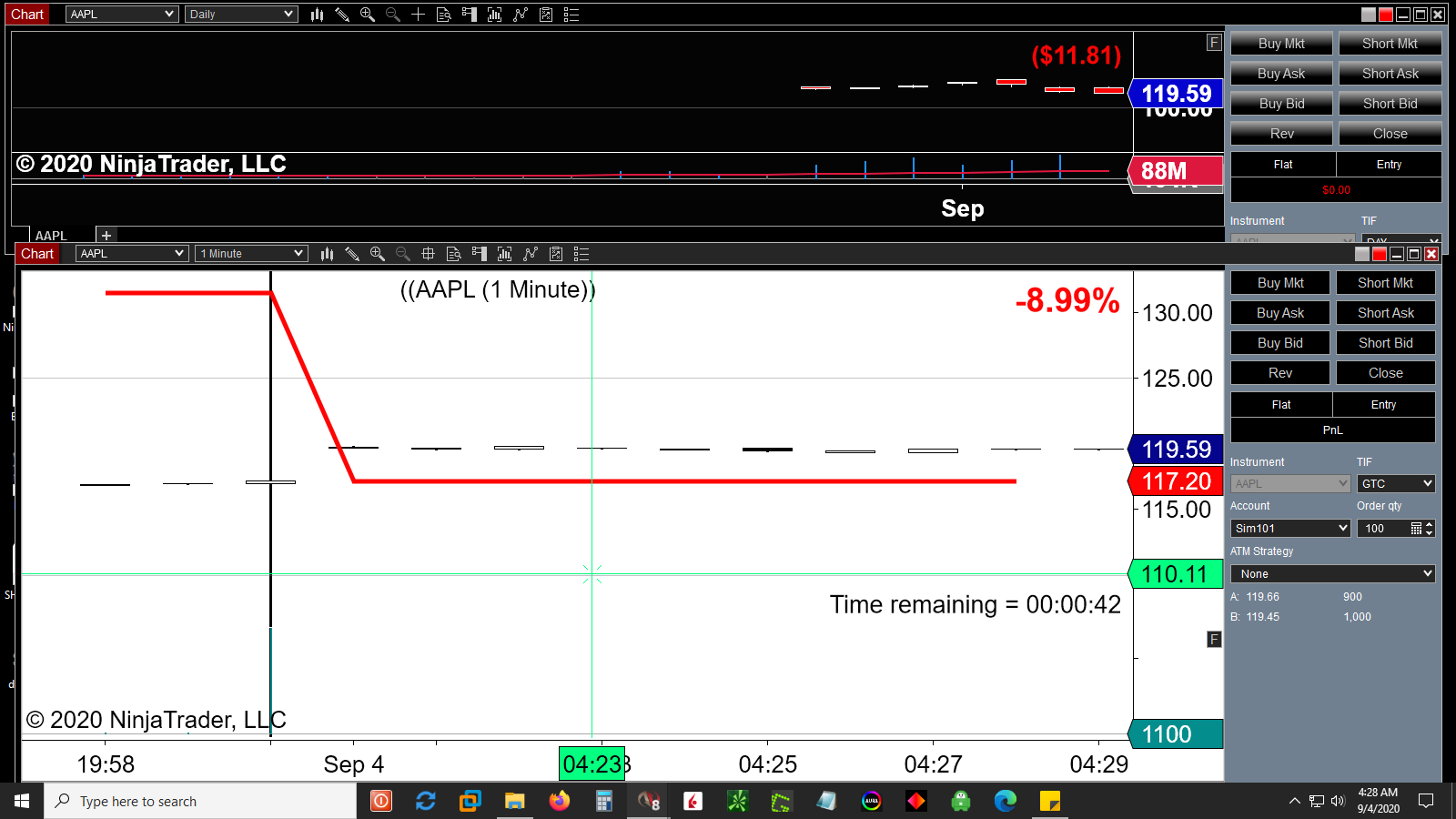
Task: Click Close position in Daily chart trader
Action: tap(1390, 134)
